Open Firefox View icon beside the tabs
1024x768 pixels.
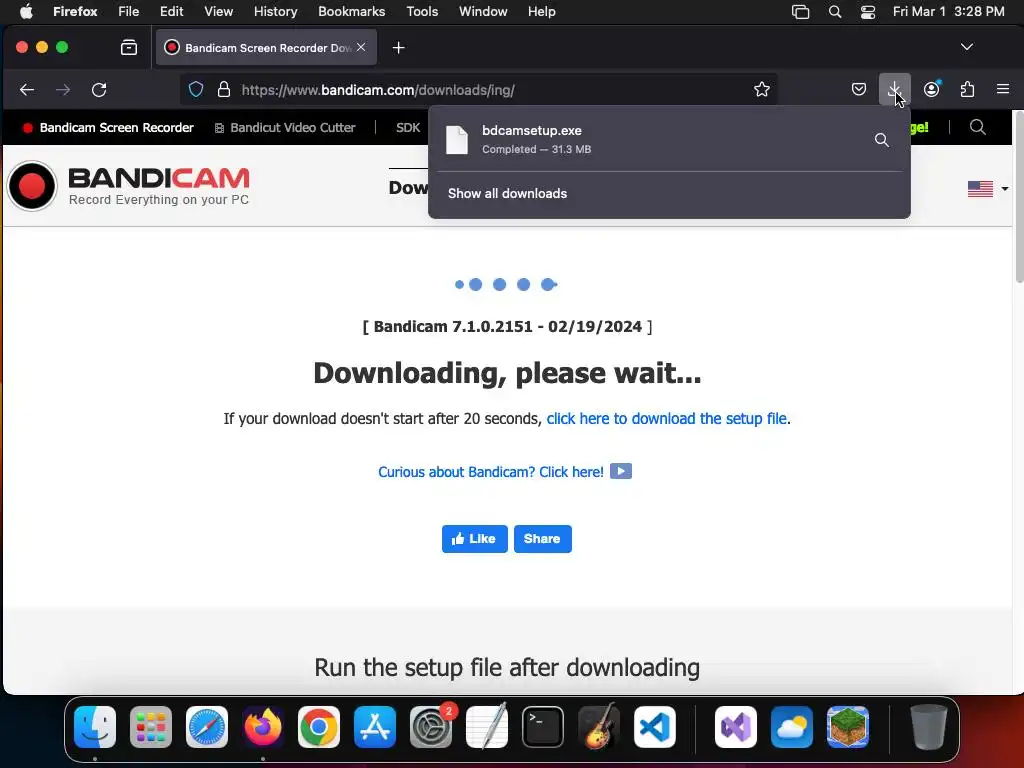tap(129, 48)
